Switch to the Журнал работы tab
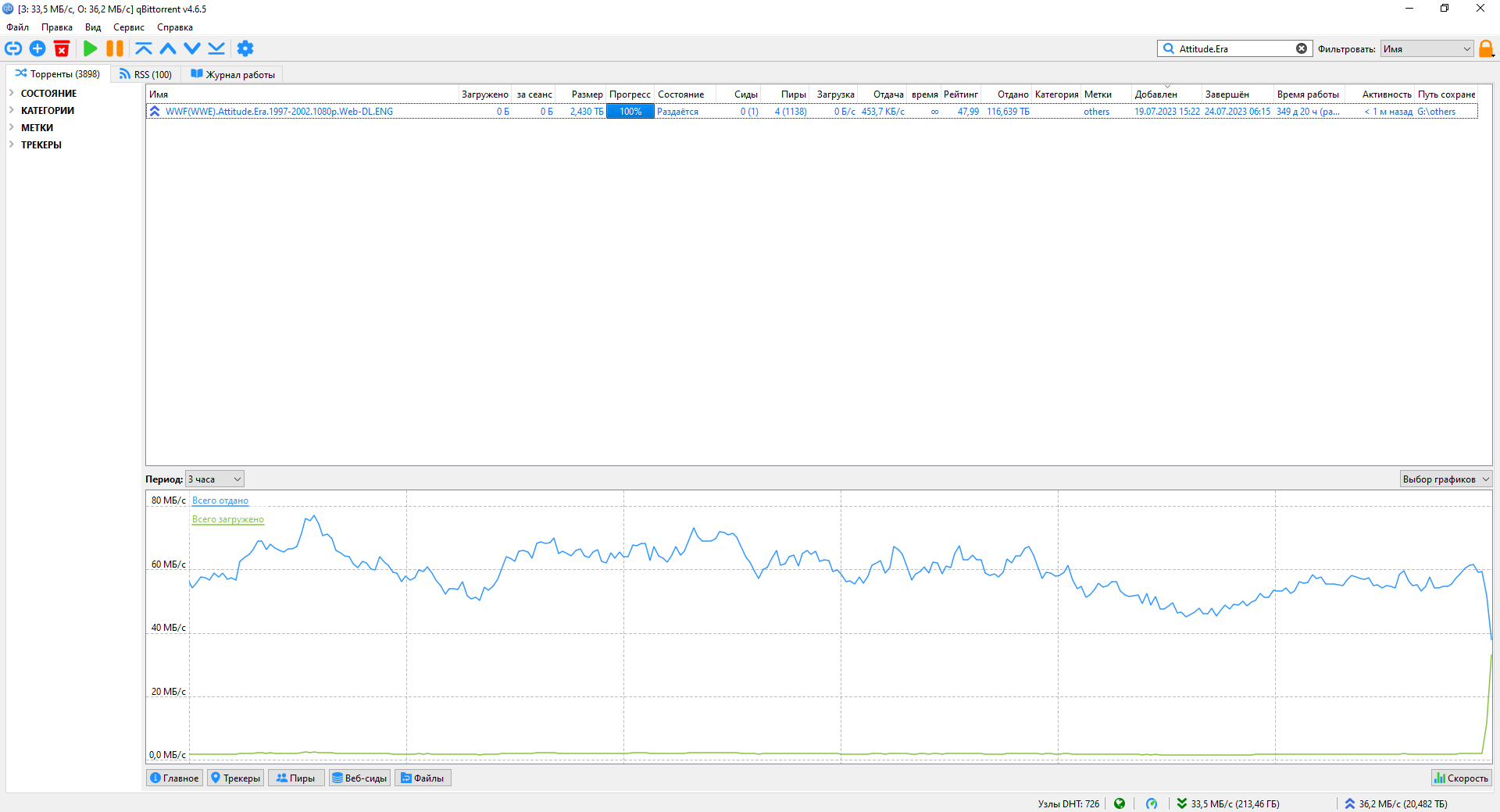The width and height of the screenshot is (1500, 812). (x=233, y=75)
